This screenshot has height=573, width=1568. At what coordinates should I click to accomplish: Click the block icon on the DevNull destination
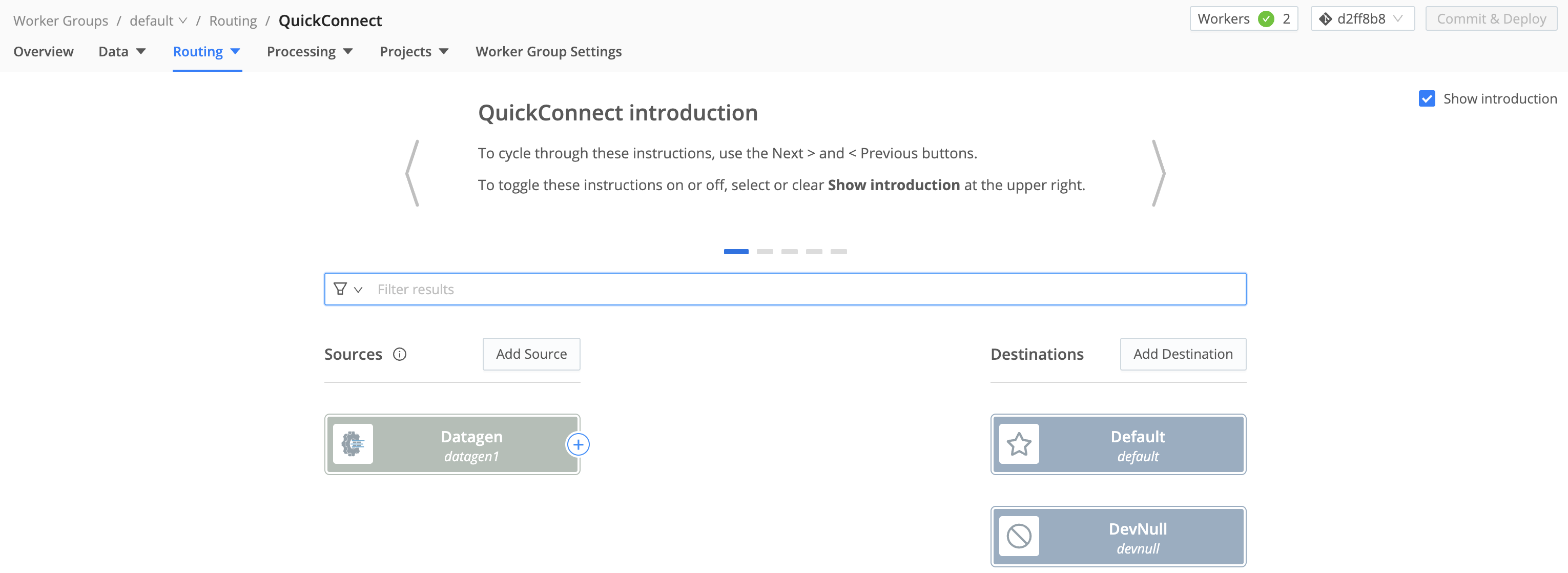click(x=1020, y=537)
